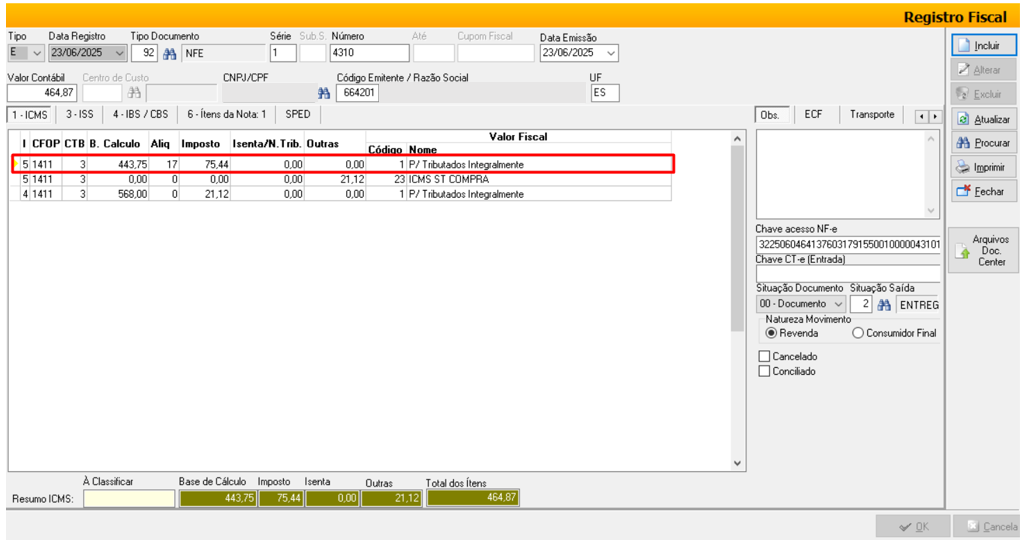Click the grid's vertical scrollbar down arrow
Image resolution: width=1023 pixels, height=543 pixels.
(x=738, y=463)
